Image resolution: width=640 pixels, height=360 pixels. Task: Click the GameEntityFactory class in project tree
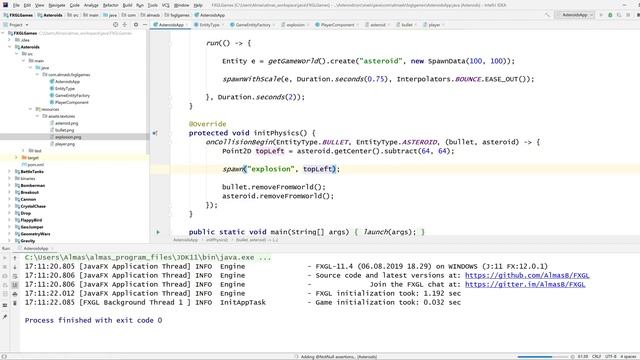click(x=72, y=96)
